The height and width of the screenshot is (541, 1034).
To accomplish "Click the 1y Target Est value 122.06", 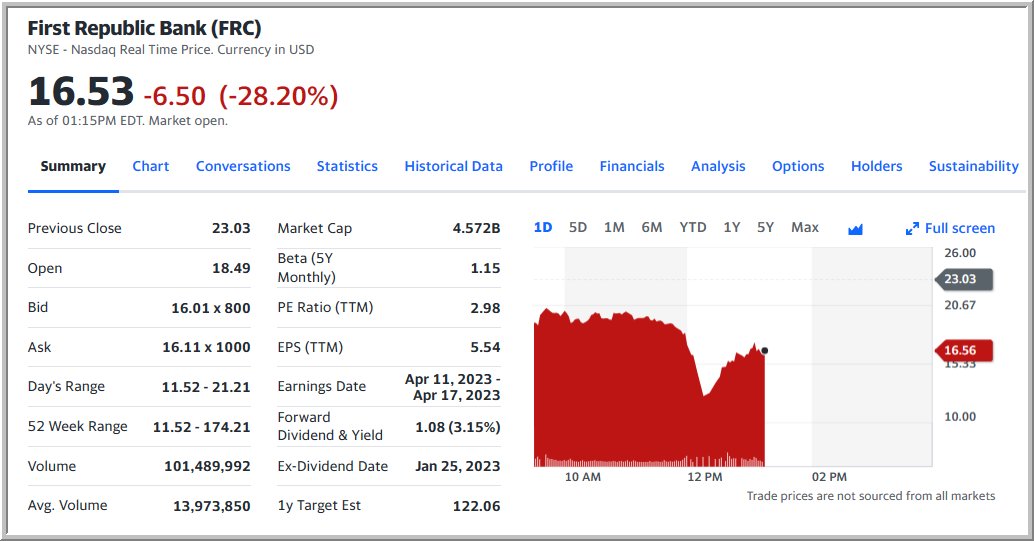I will [476, 506].
